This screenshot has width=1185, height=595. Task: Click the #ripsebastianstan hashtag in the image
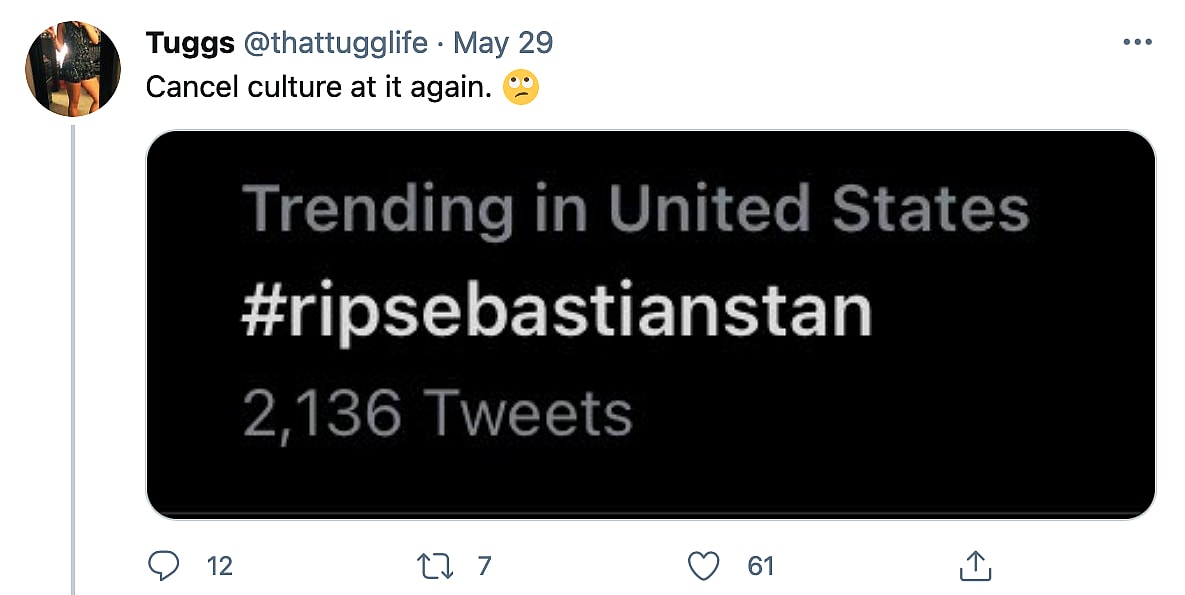click(x=556, y=311)
